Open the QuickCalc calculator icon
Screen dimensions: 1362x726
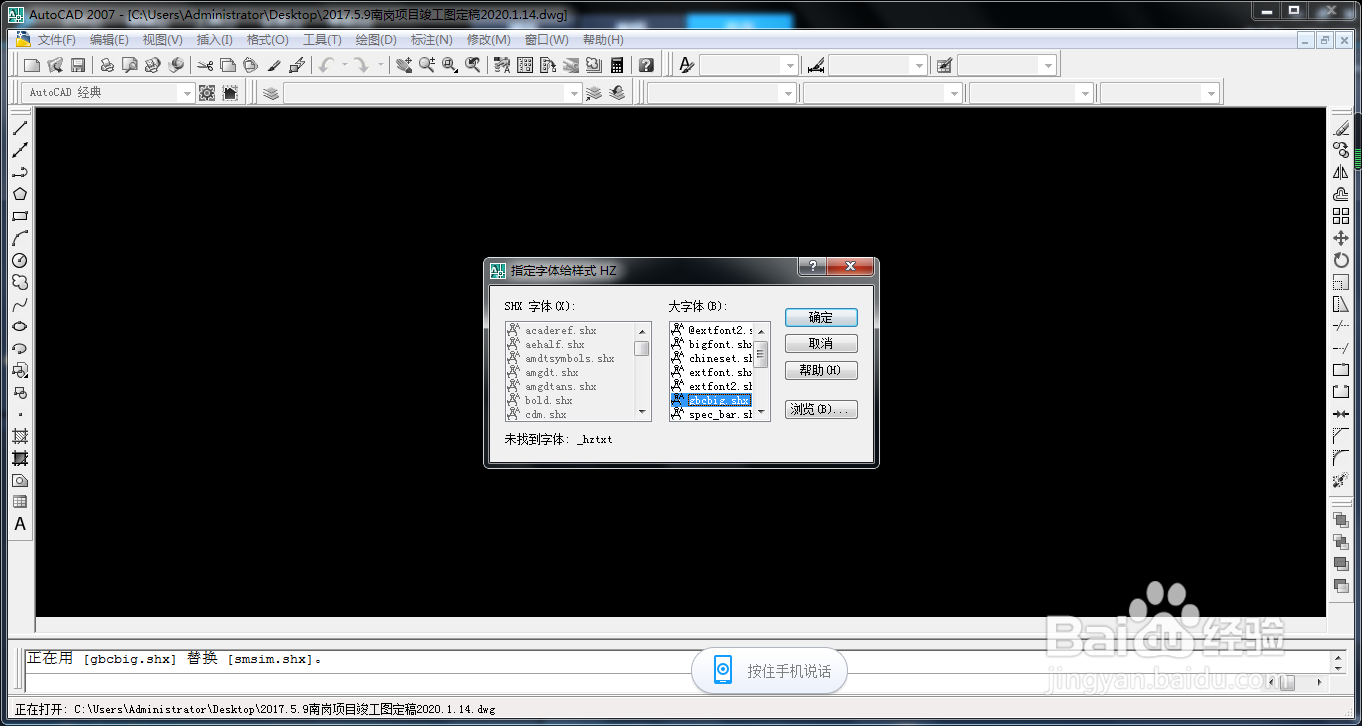(617, 65)
